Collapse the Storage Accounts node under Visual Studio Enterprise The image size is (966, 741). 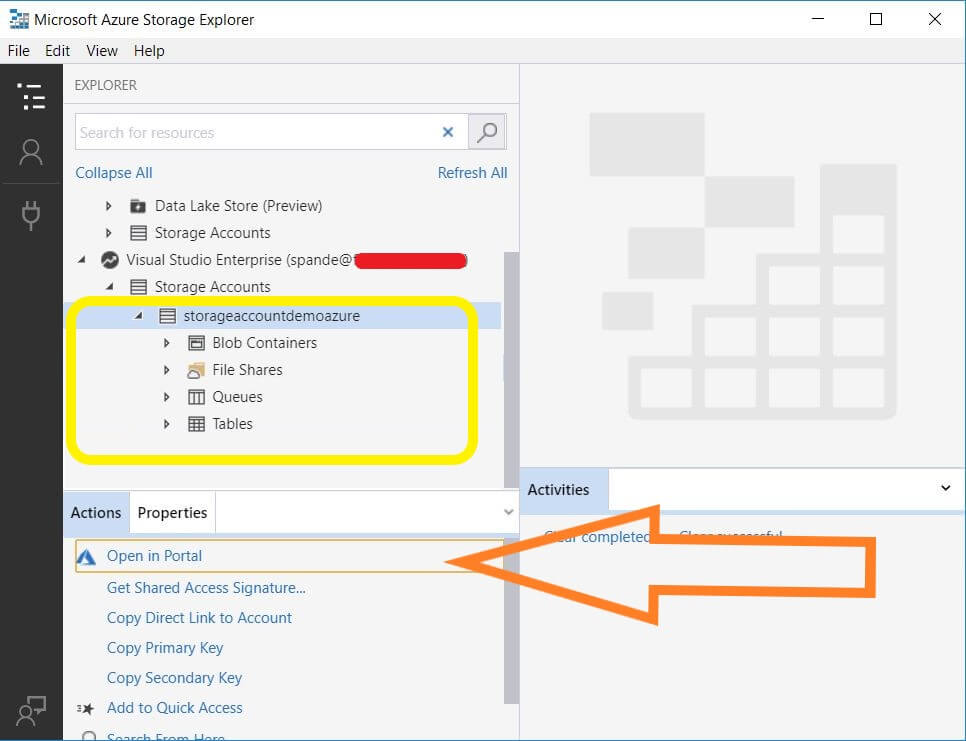point(110,286)
